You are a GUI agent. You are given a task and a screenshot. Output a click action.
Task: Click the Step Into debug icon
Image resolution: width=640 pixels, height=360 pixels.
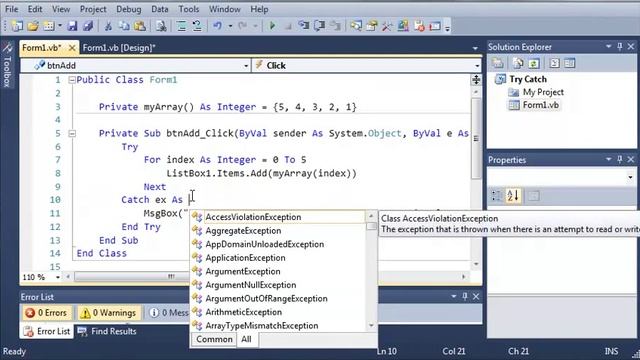click(304, 26)
